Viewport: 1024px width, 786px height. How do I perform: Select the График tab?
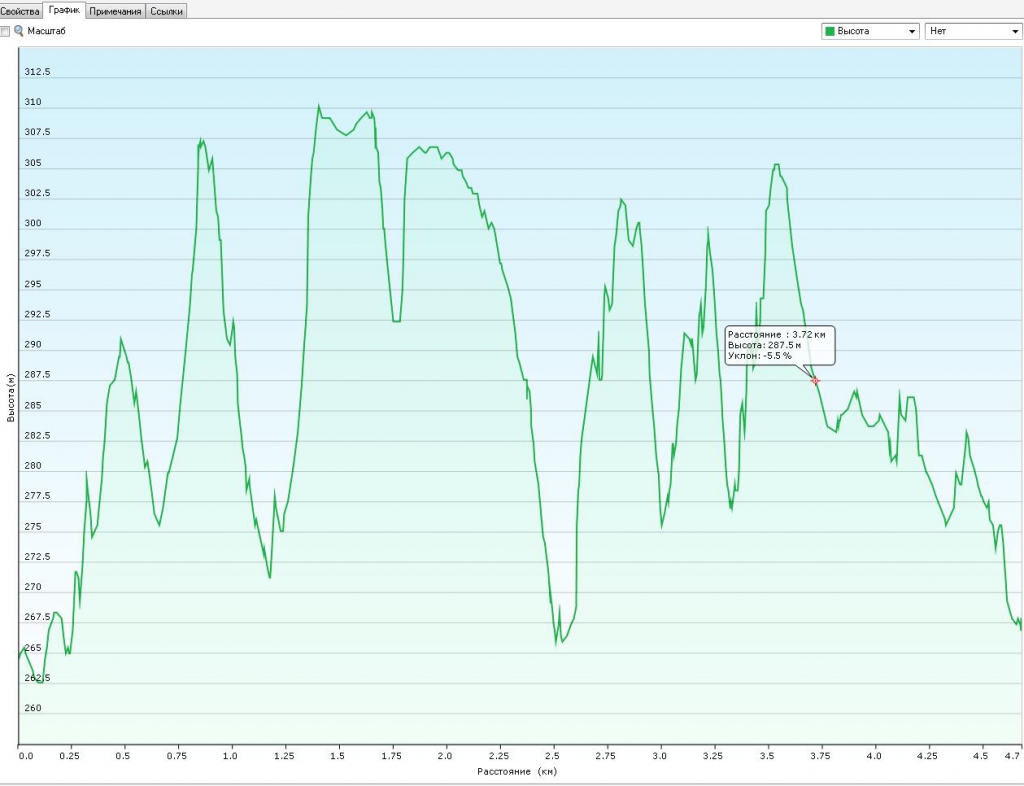point(65,10)
